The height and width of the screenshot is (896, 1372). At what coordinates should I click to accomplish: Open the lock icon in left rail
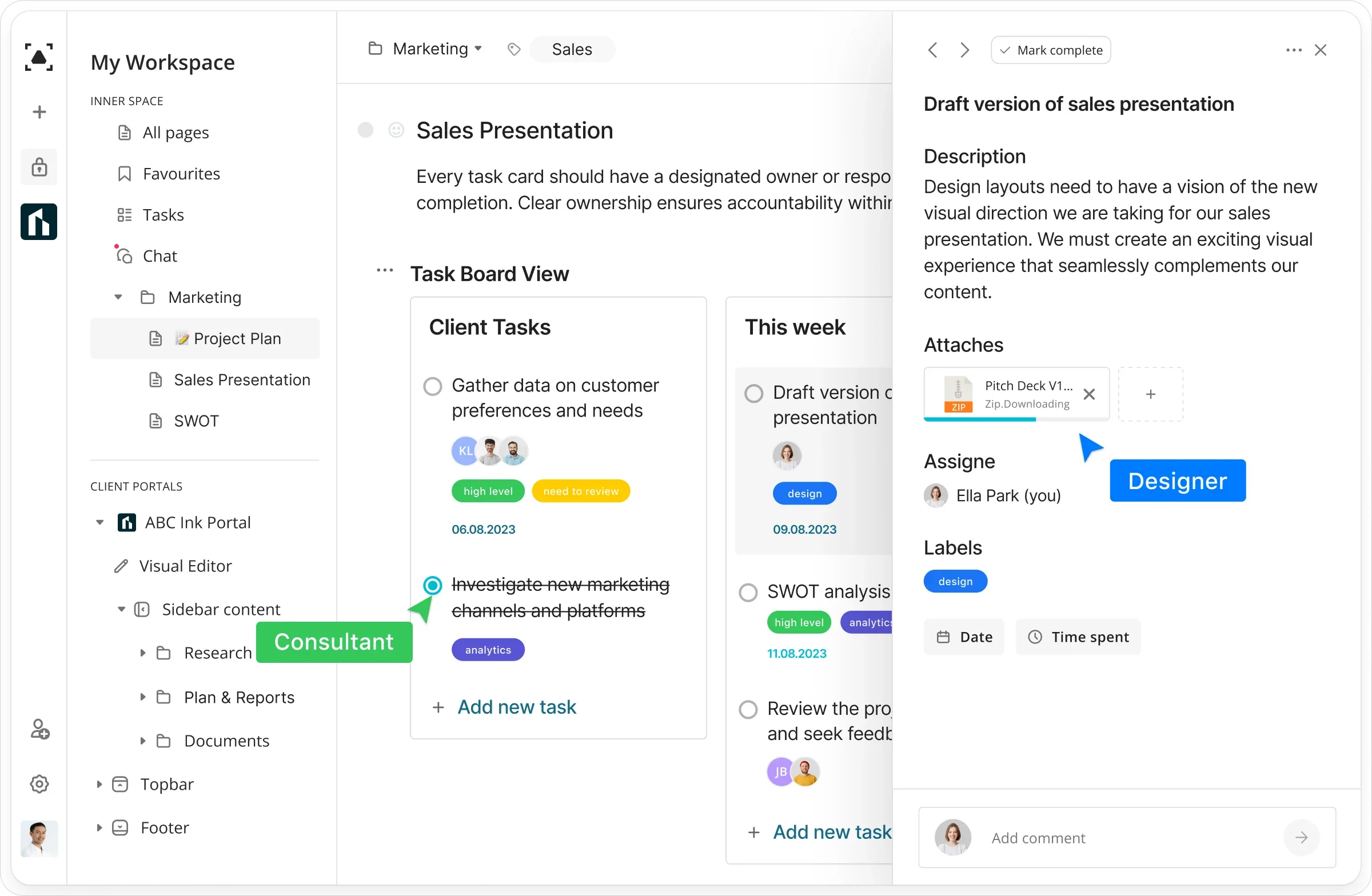tap(39, 167)
